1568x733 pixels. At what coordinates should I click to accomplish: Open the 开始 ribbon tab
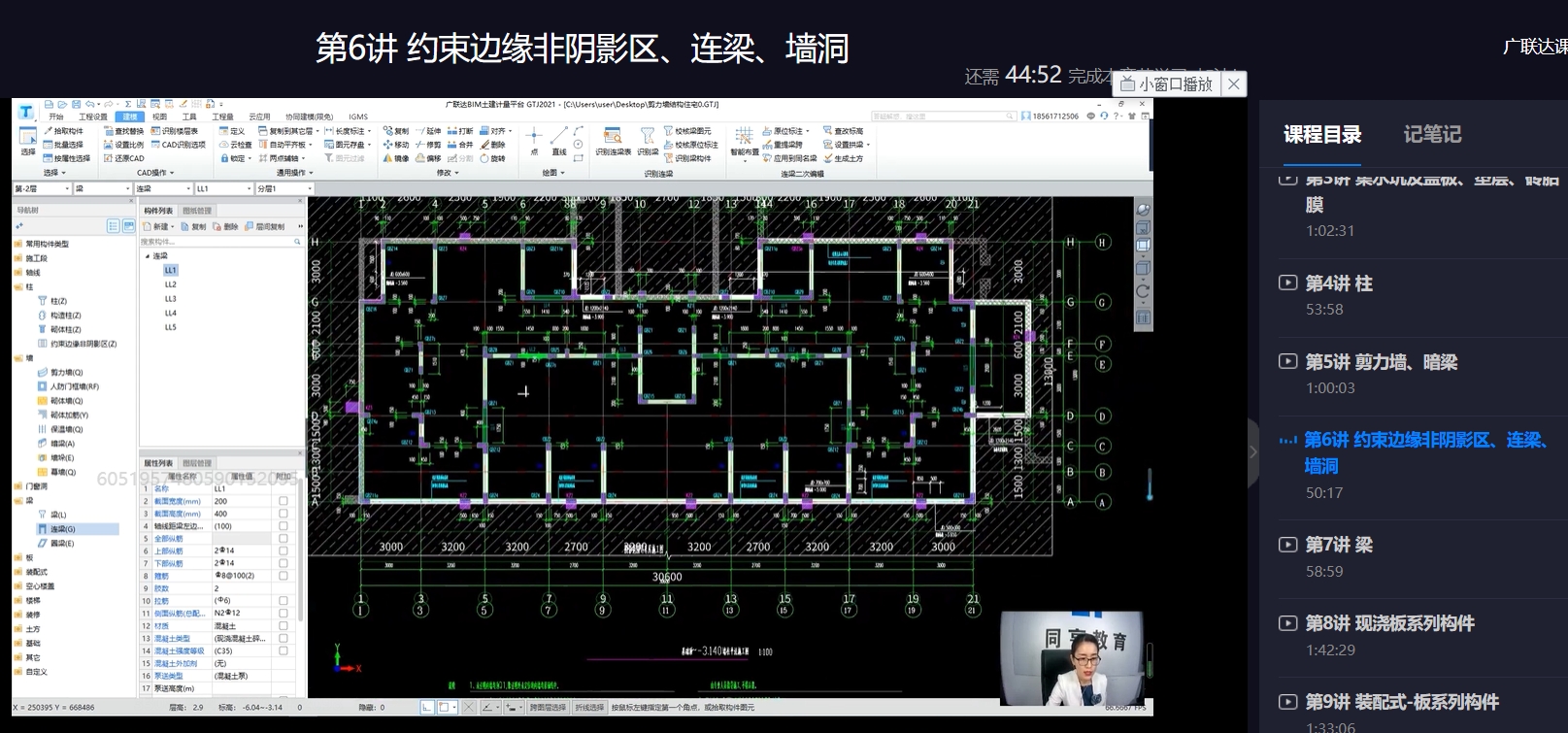56,117
